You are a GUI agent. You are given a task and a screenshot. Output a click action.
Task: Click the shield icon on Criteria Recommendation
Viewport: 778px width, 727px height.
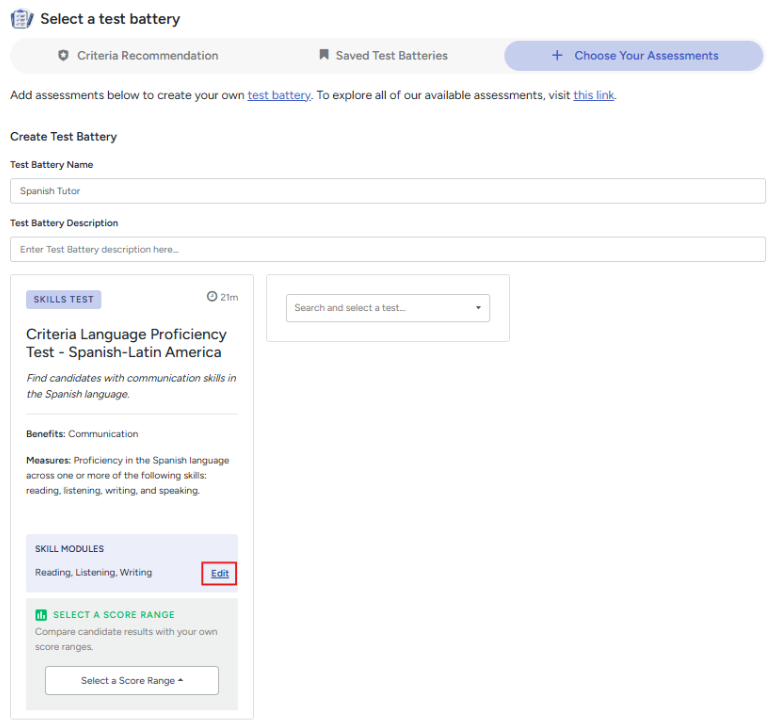point(63,56)
